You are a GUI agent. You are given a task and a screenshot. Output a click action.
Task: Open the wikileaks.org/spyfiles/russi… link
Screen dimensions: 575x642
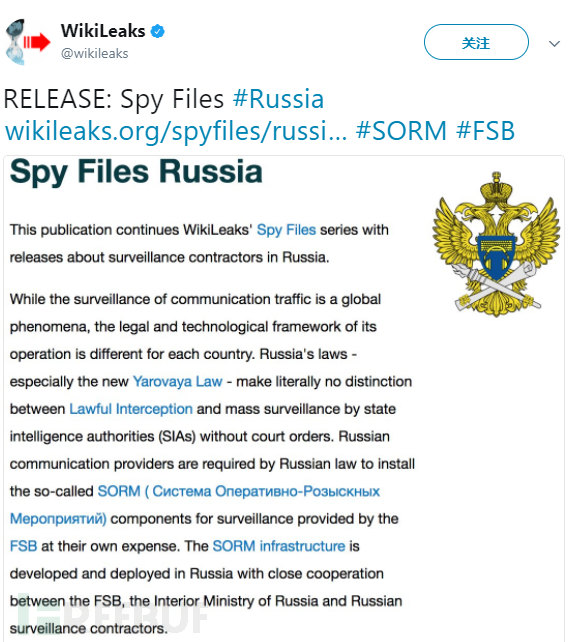[x=176, y=131]
